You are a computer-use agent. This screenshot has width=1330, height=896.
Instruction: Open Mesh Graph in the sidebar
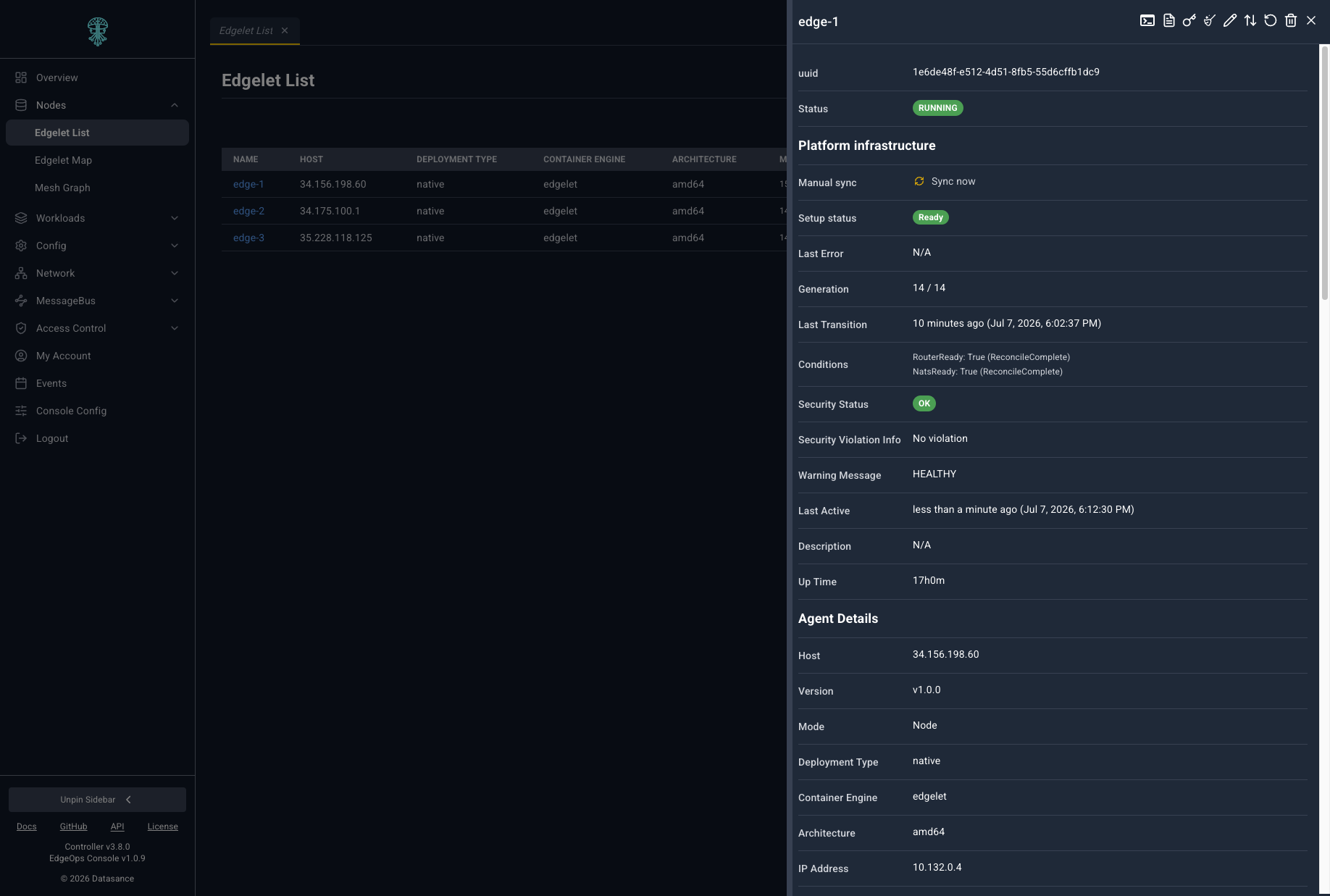tap(97, 188)
